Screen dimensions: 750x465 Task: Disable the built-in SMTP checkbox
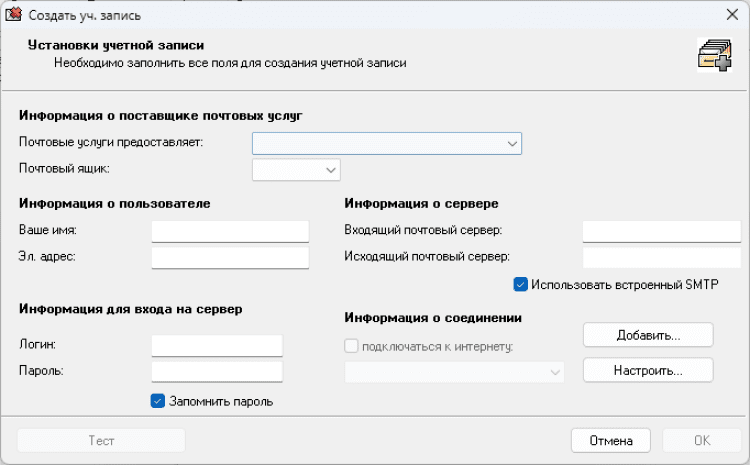point(520,284)
